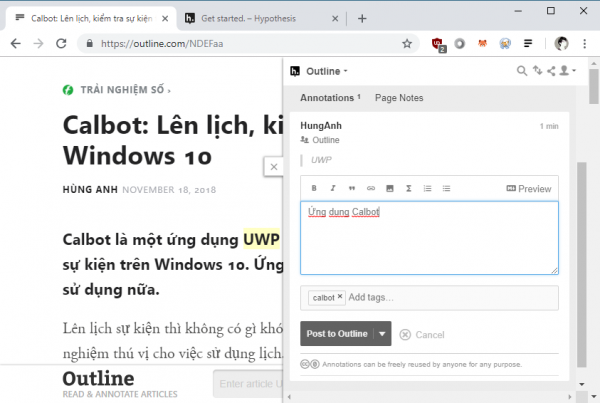Cancel the annotation edit
The image size is (600, 403).
(422, 335)
